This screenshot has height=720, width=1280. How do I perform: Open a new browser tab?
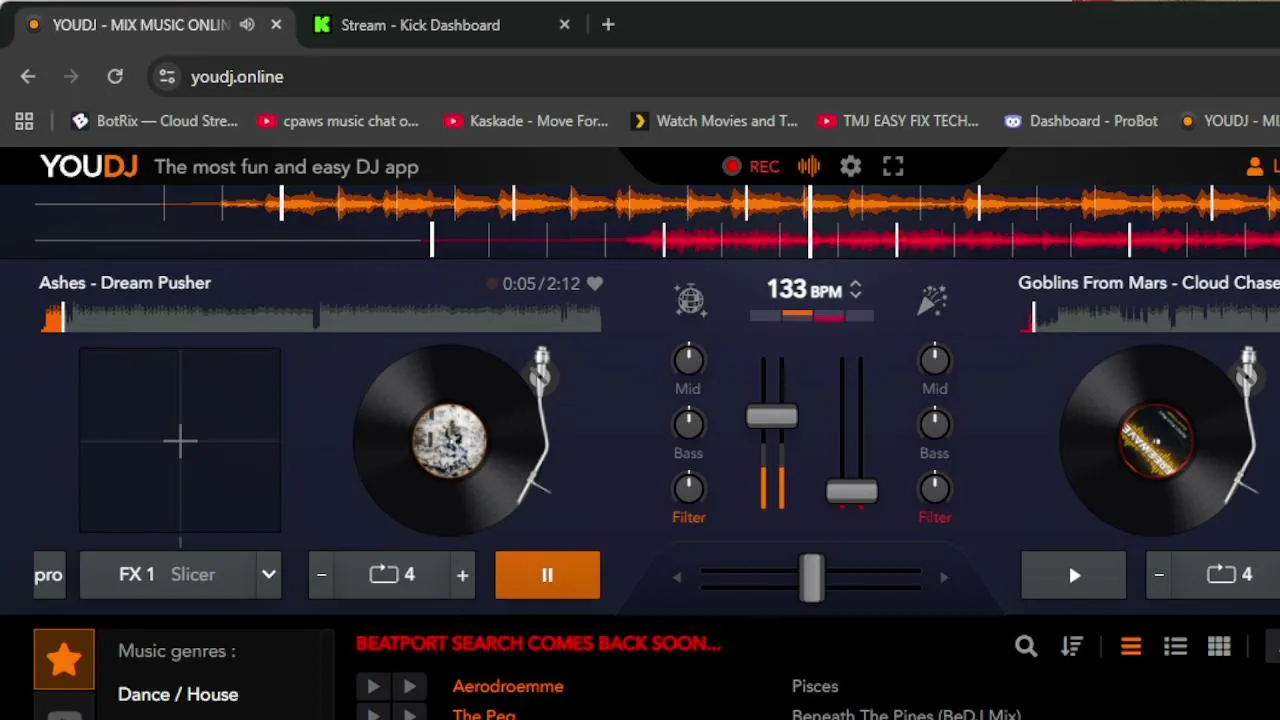(x=608, y=25)
